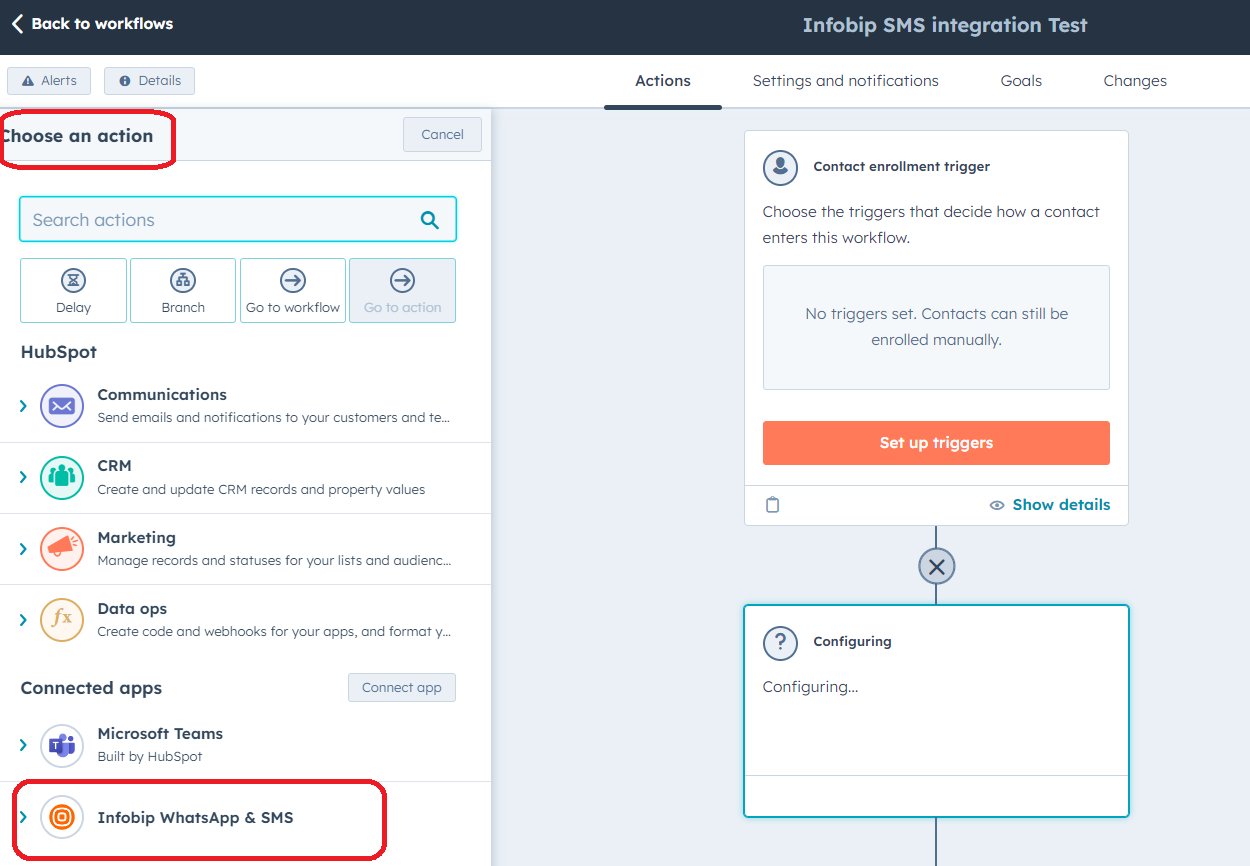Click the Infobip WhatsApp & SMS icon
Viewport: 1250px width, 866px height.
(x=62, y=817)
